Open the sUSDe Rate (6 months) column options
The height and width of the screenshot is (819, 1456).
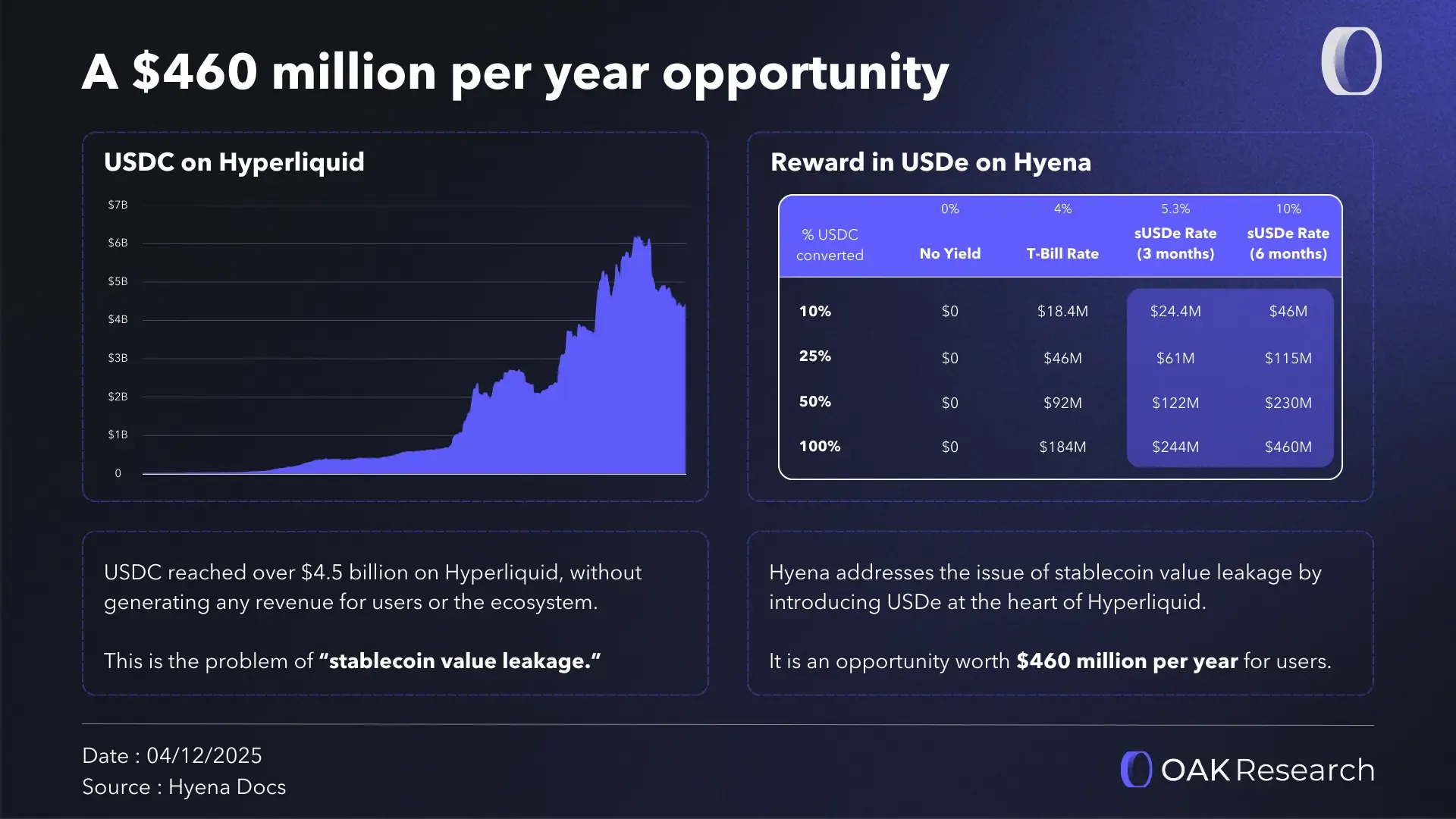pos(1288,243)
